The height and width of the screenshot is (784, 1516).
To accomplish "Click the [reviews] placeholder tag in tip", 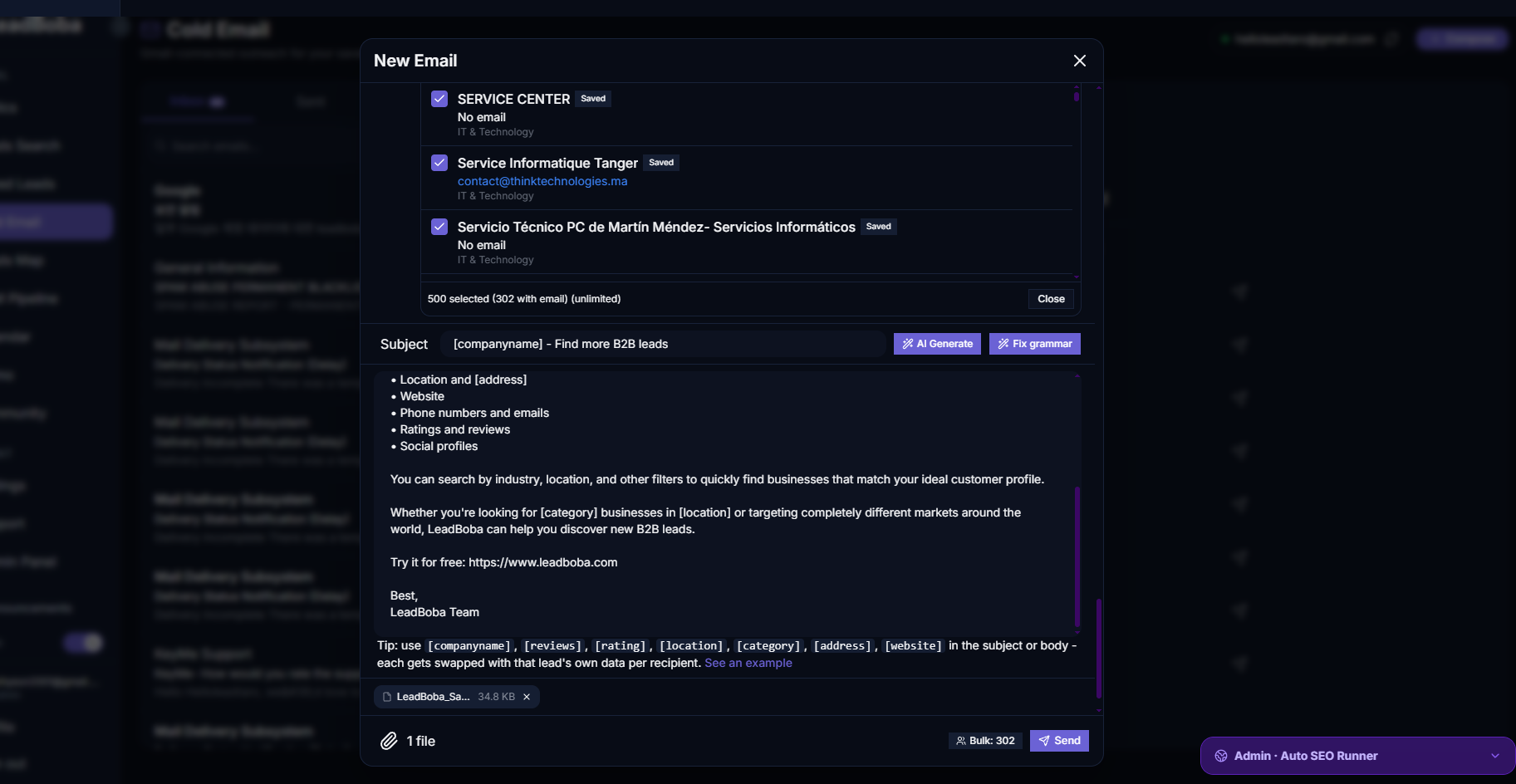I will pos(552,646).
